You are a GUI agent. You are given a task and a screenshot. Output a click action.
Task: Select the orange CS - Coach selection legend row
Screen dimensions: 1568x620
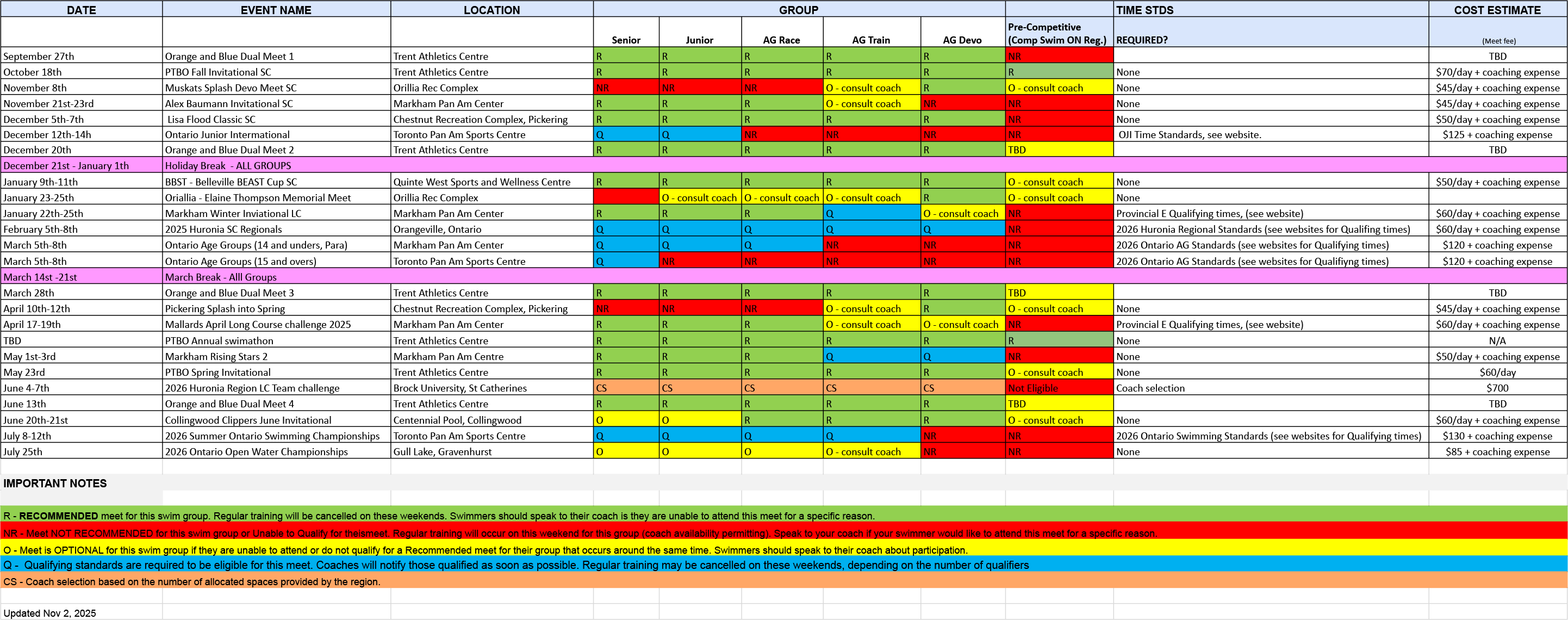click(192, 581)
